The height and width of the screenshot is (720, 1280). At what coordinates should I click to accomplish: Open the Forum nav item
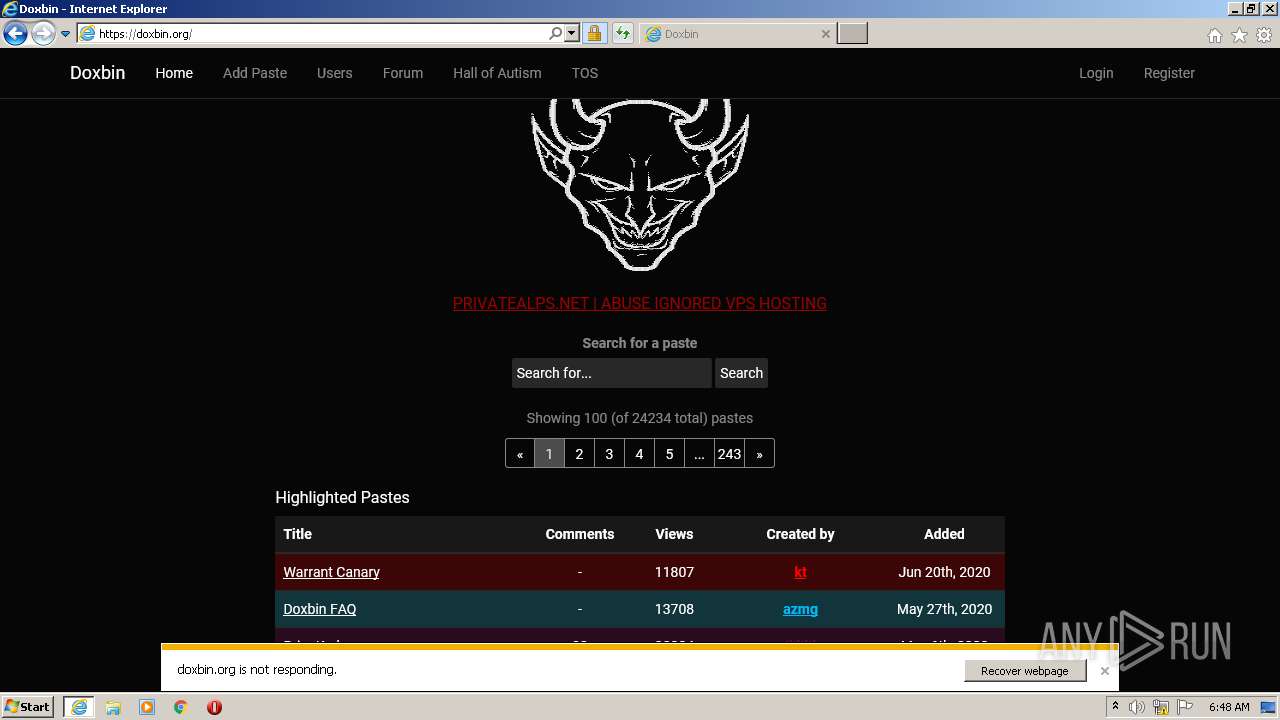(403, 73)
